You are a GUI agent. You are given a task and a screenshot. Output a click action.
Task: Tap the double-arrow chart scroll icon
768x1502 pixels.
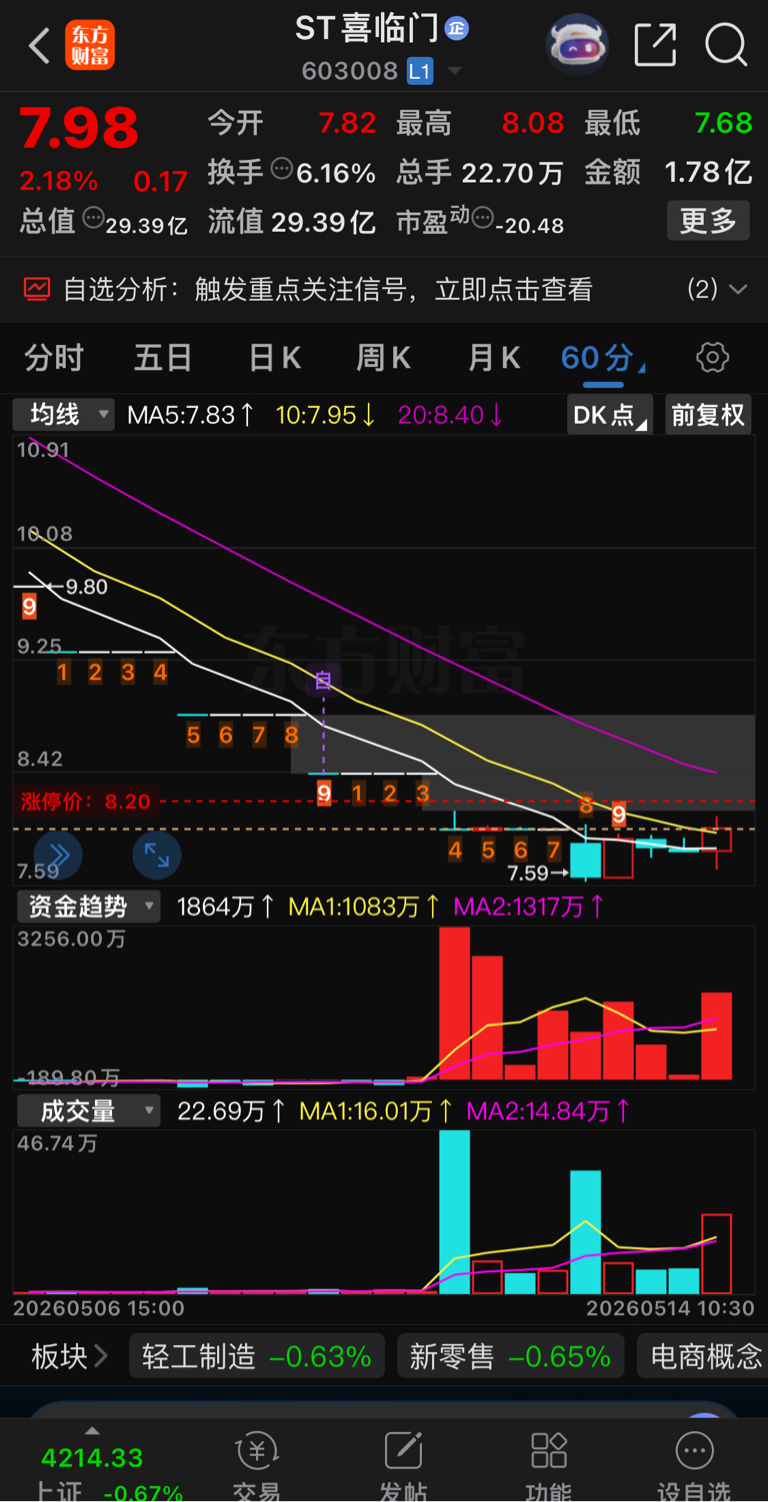click(58, 854)
